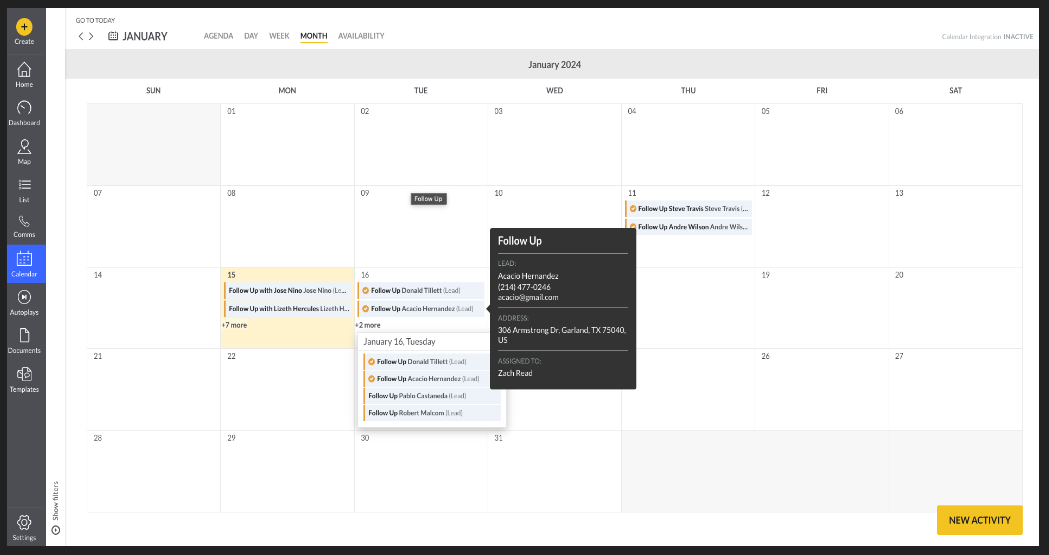This screenshot has width=1049, height=555.
Task: Open Follow Up with Jose Nino event
Action: 287,290
